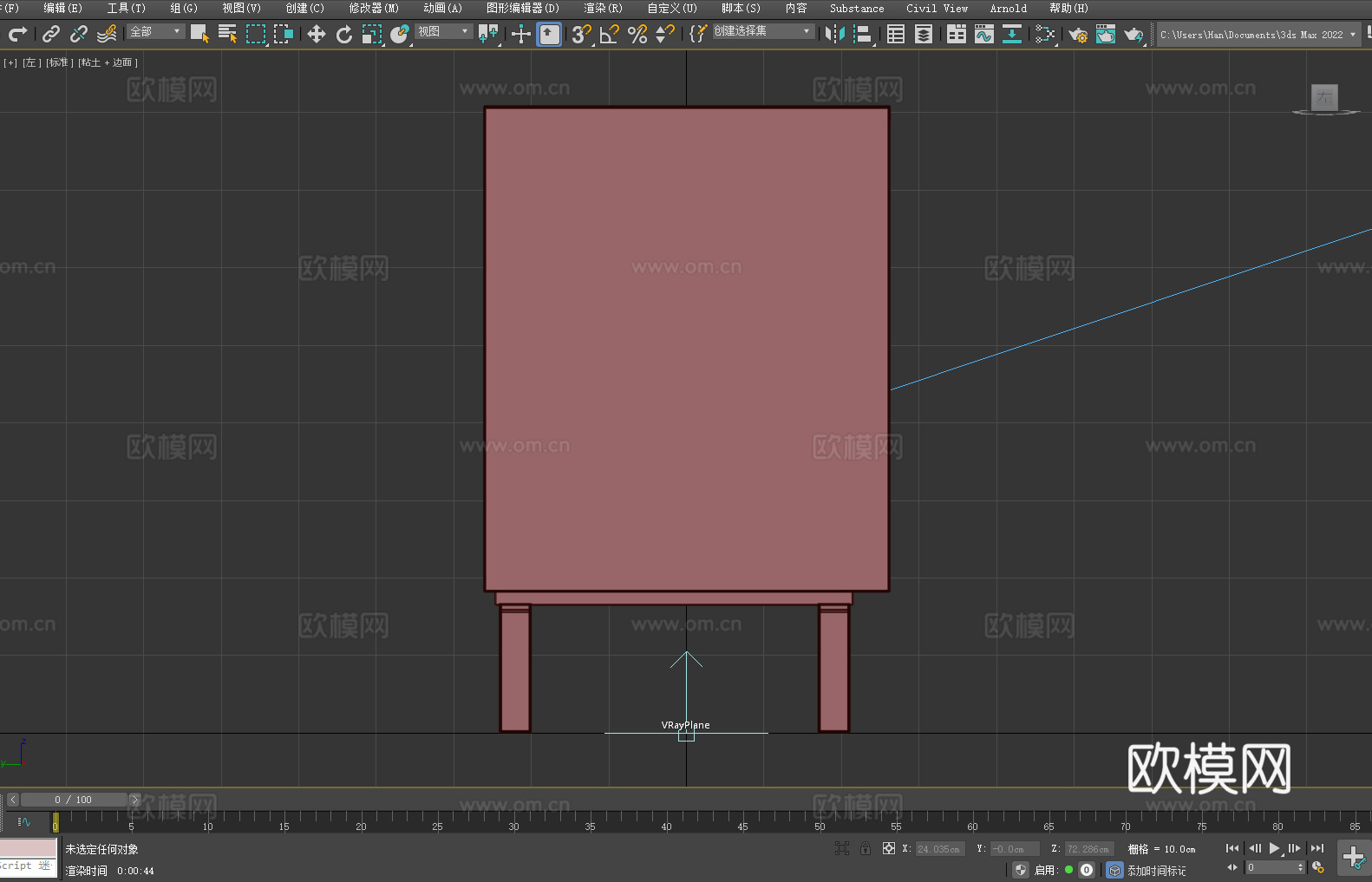1372x882 pixels.
Task: Toggle Spinner Snap
Action: pyautogui.click(x=665, y=34)
